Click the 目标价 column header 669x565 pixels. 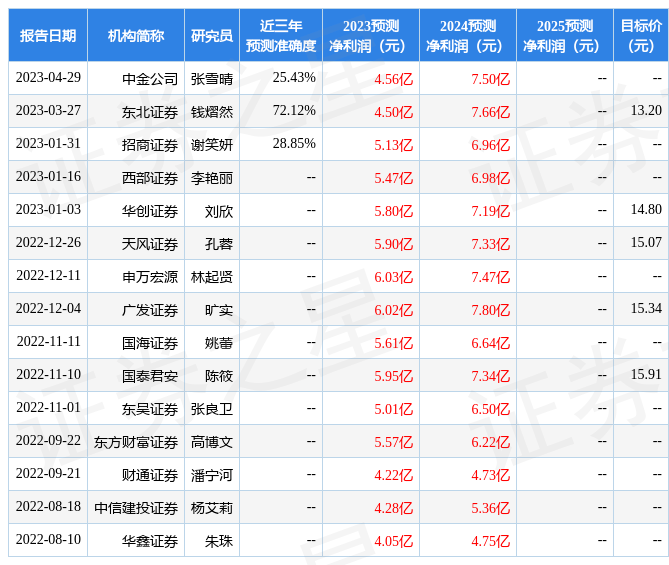(x=641, y=35)
